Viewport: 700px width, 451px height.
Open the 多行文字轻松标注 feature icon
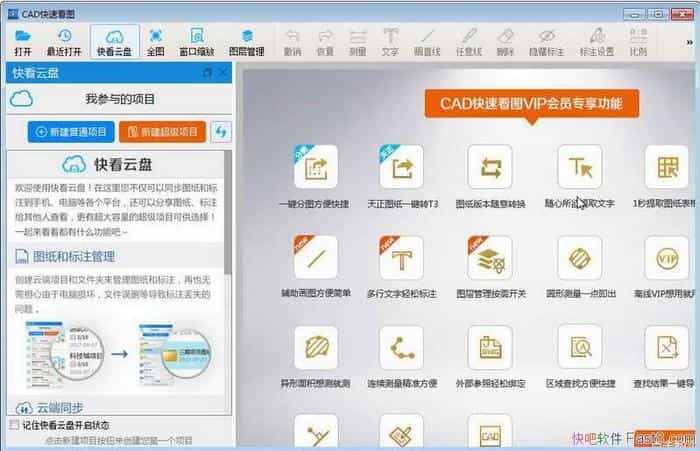click(x=402, y=258)
